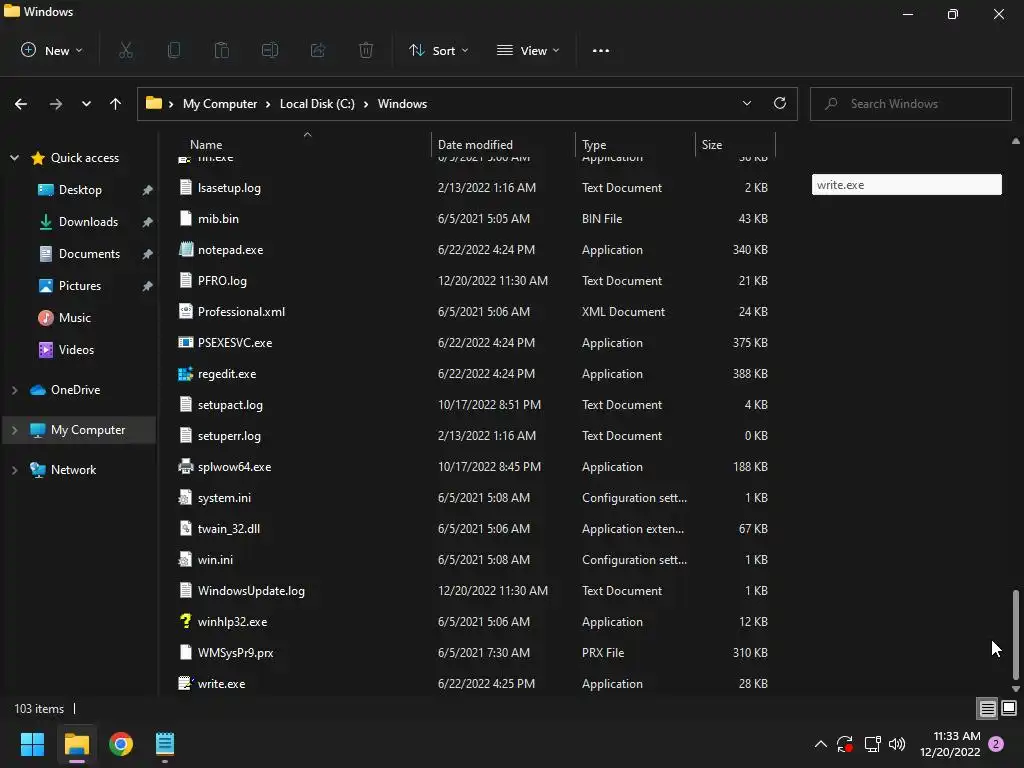The width and height of the screenshot is (1024, 768).
Task: Open File Explorer from the taskbar
Action: click(77, 744)
